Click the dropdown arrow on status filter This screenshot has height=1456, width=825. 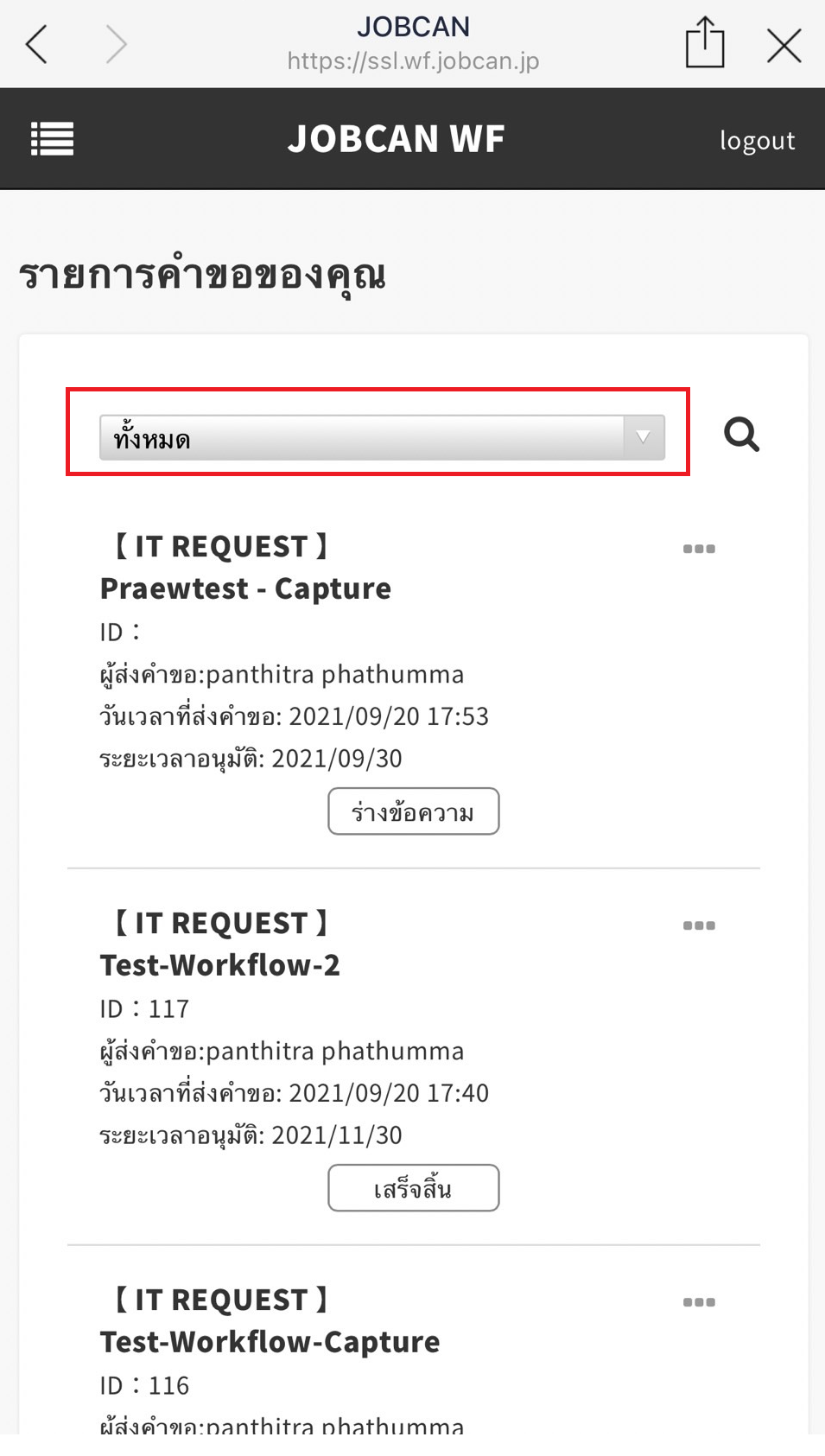pos(643,437)
